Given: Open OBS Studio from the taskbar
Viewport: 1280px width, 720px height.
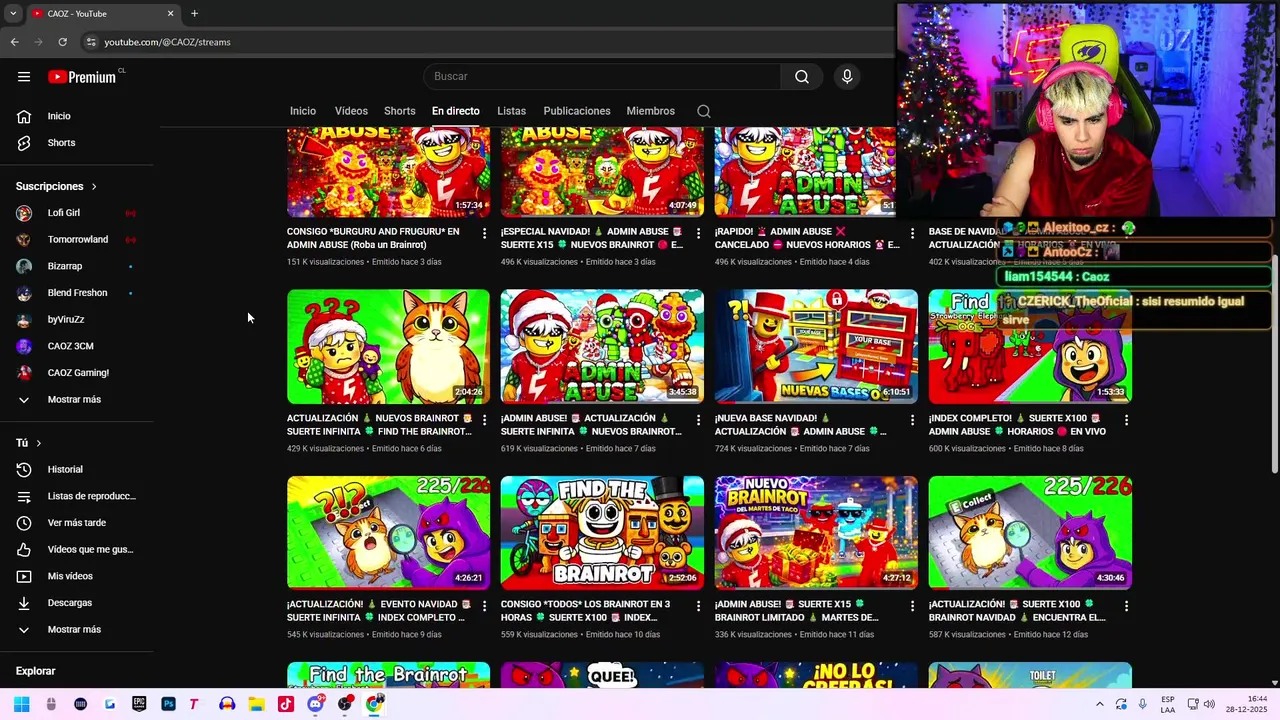Looking at the screenshot, I should [x=345, y=704].
